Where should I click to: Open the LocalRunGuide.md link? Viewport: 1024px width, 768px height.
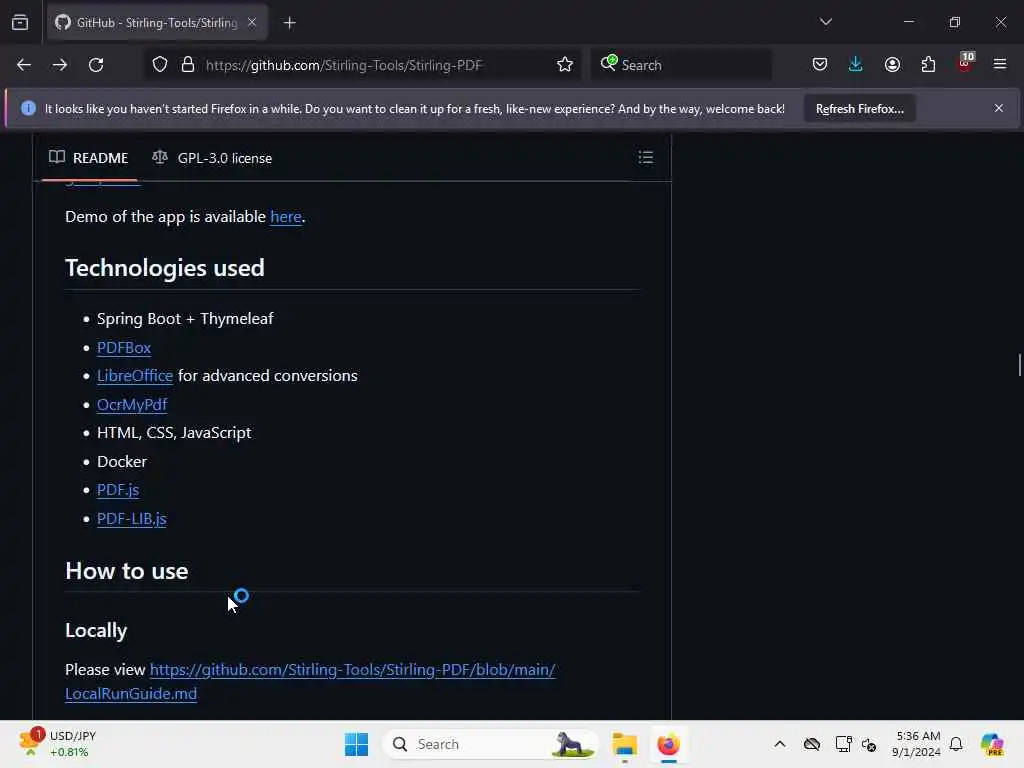tap(310, 681)
